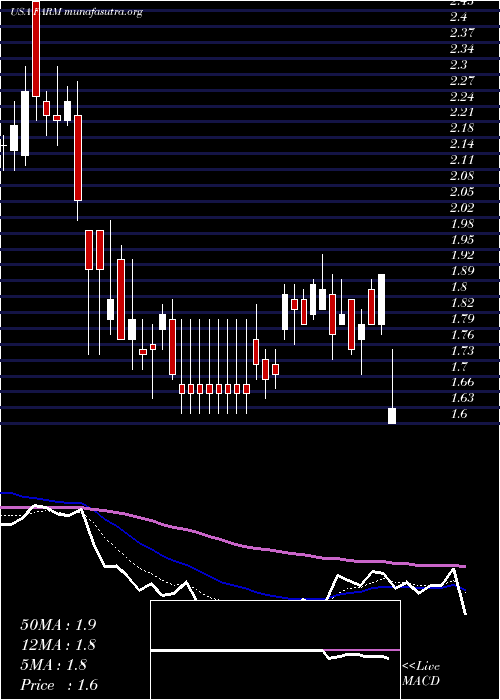Screen dimensions: 500x700
Task: Click the 2.4 price axis label
Action: [x=458, y=17]
